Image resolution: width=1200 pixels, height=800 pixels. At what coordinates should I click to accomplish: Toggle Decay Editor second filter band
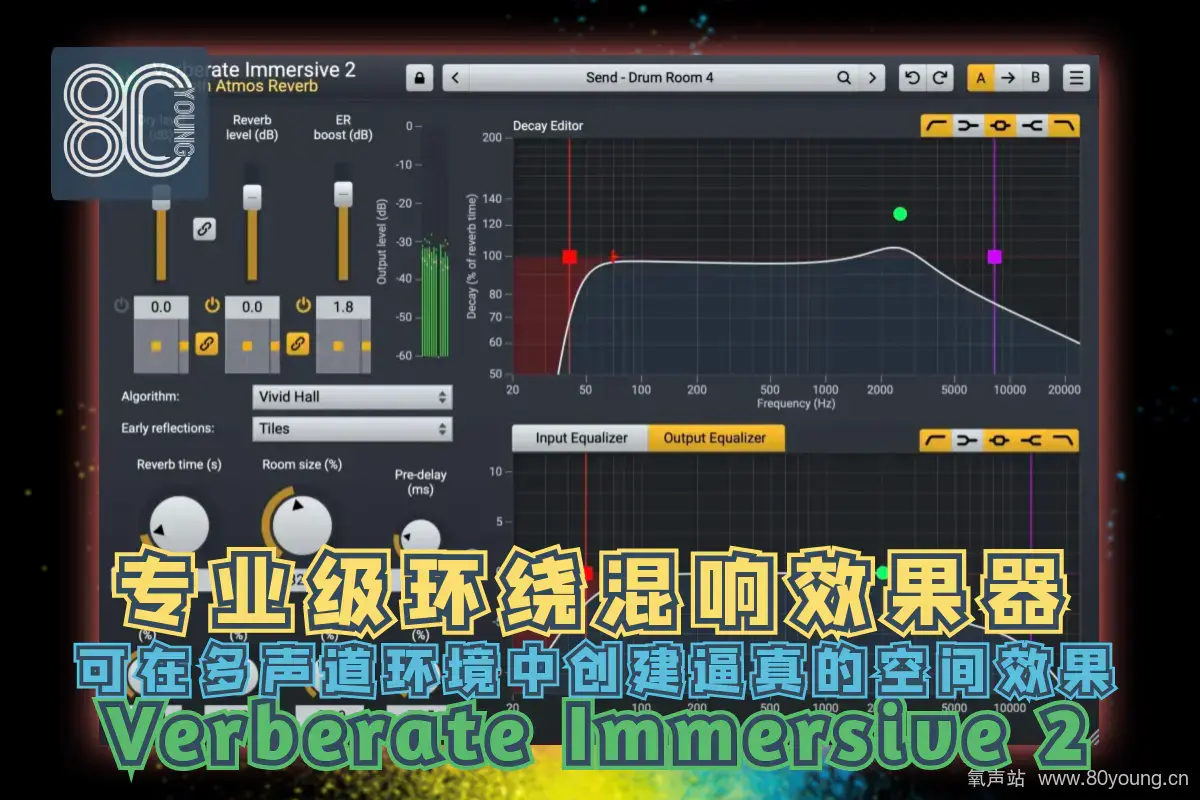[x=968, y=125]
